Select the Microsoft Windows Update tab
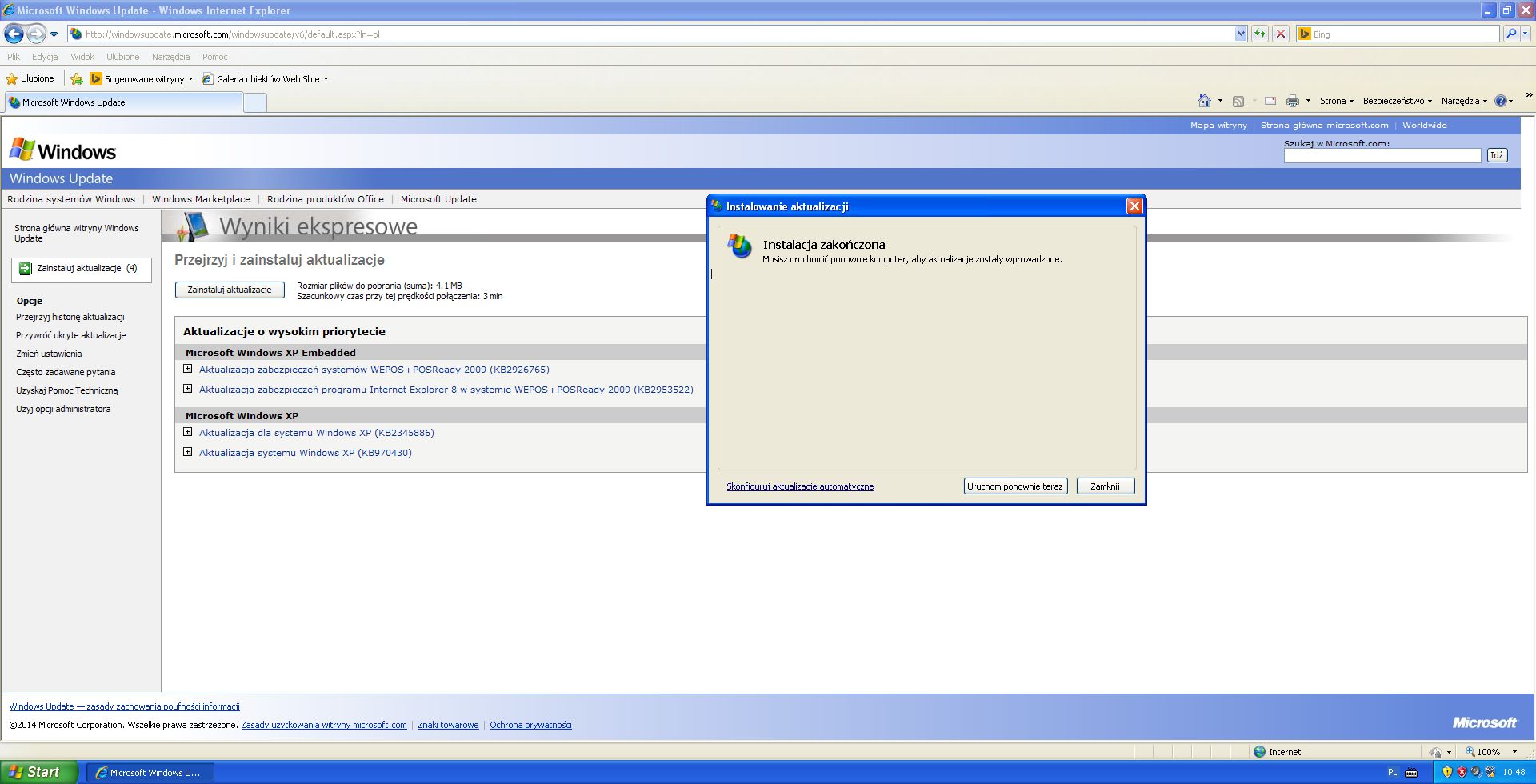This screenshot has width=1536, height=784. [123, 102]
